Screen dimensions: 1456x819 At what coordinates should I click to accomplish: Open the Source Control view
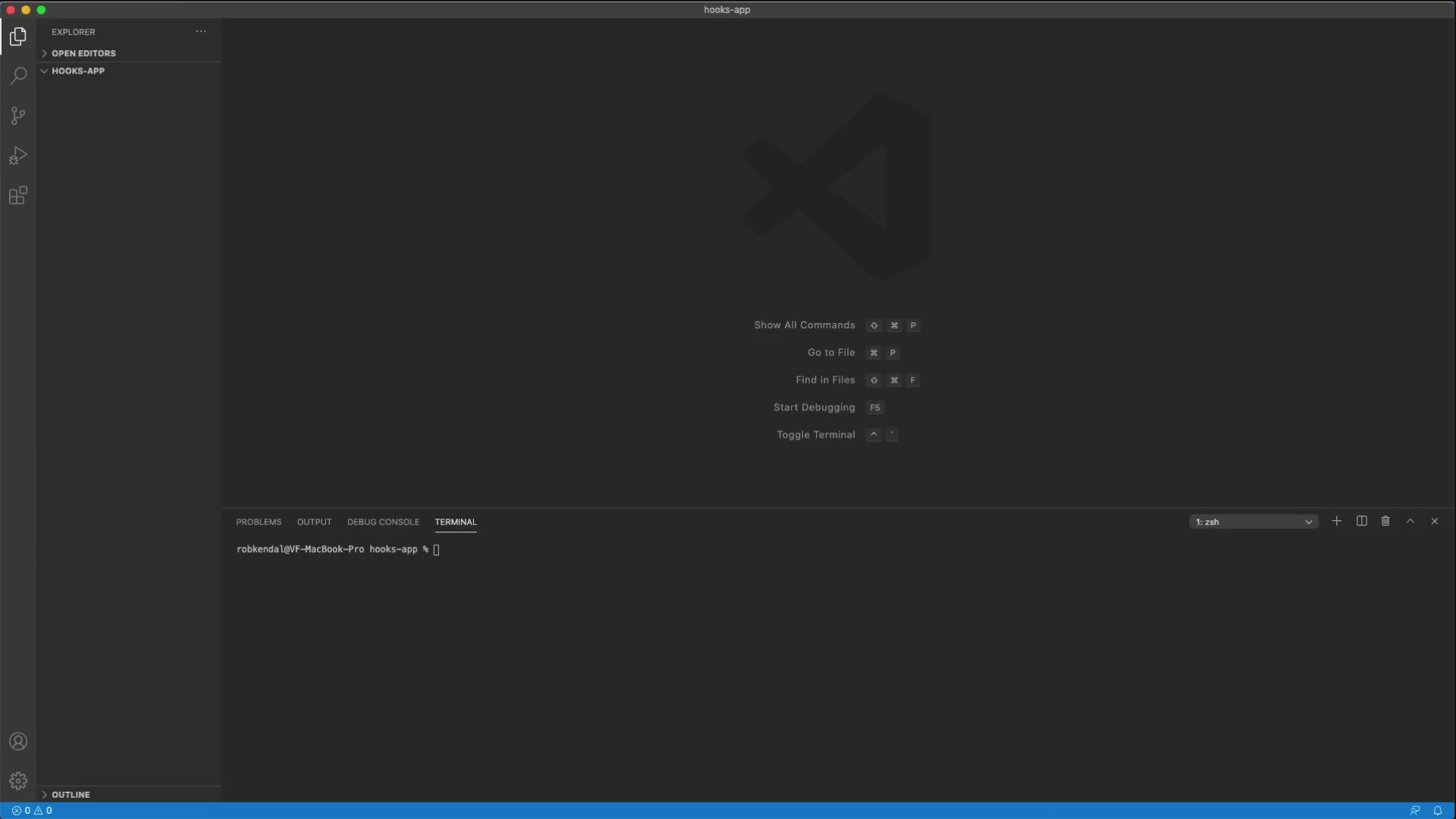click(18, 116)
